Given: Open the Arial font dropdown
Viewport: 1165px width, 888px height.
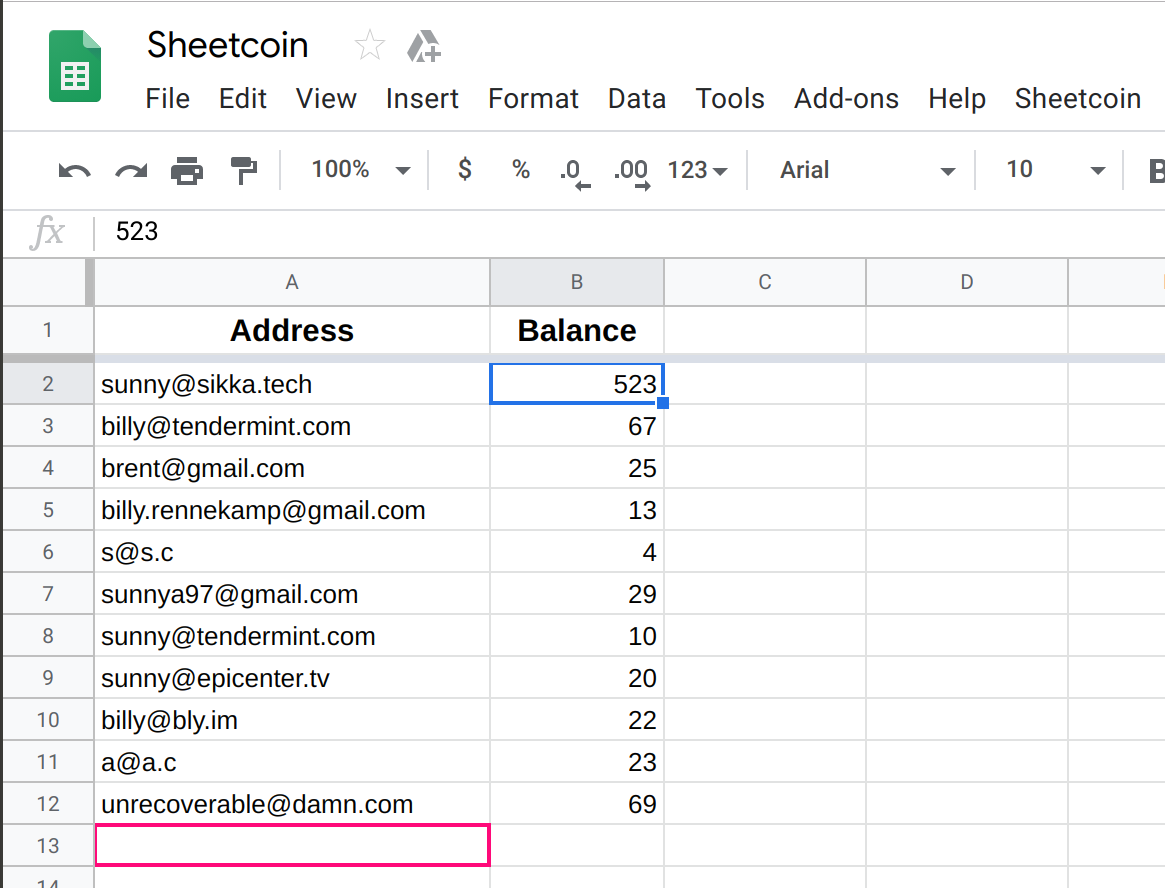Looking at the screenshot, I should coord(866,170).
